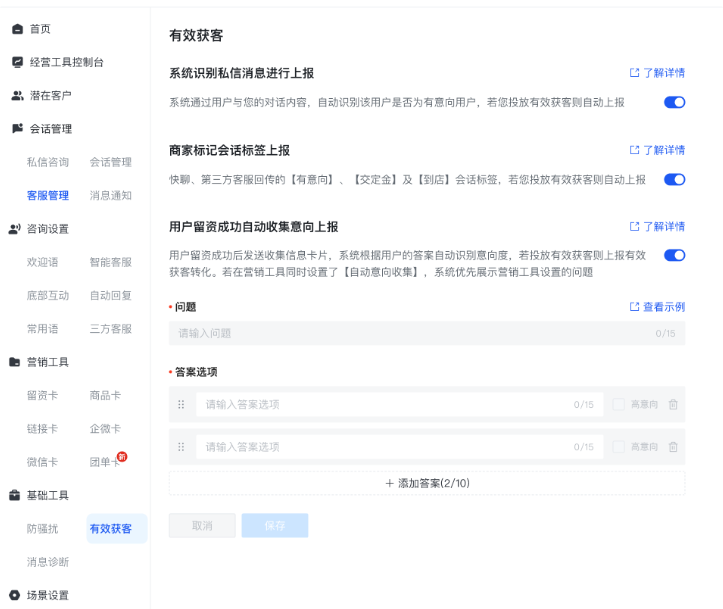
Task: Click 添加答案(2/10) button
Action: [x=427, y=483]
